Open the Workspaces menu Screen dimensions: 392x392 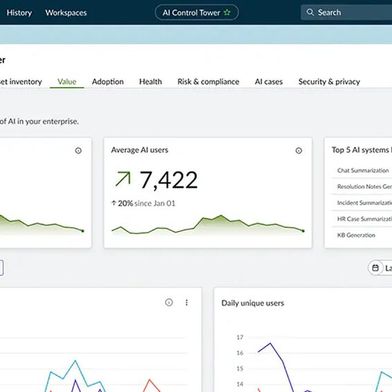66,13
